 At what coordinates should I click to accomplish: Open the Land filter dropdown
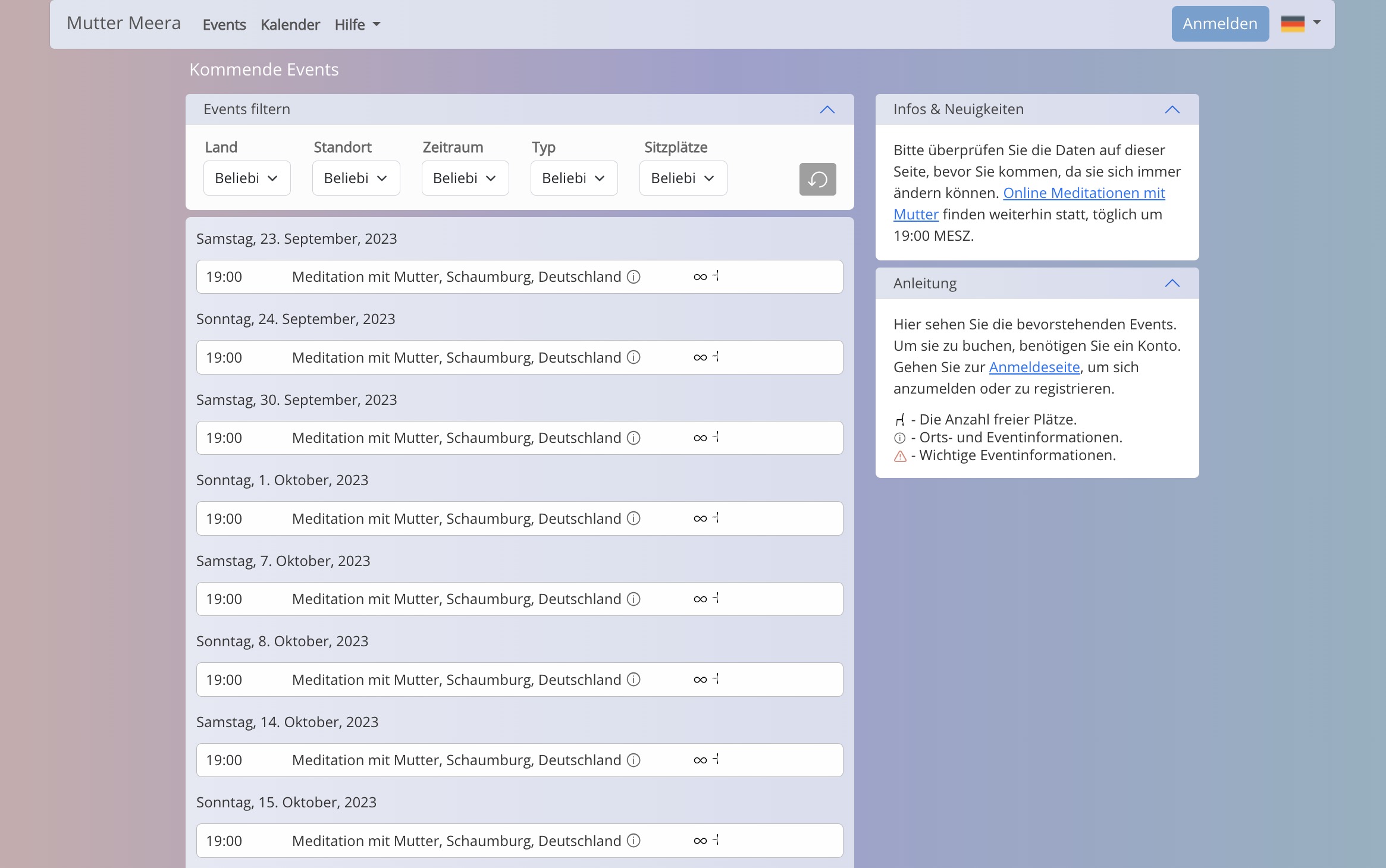tap(247, 178)
